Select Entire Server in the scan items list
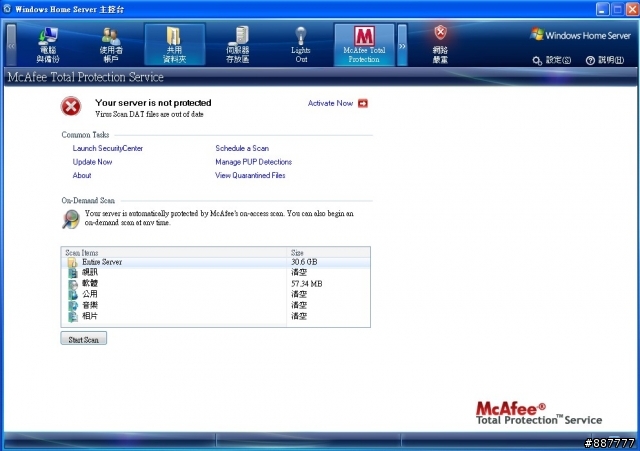 (101, 261)
